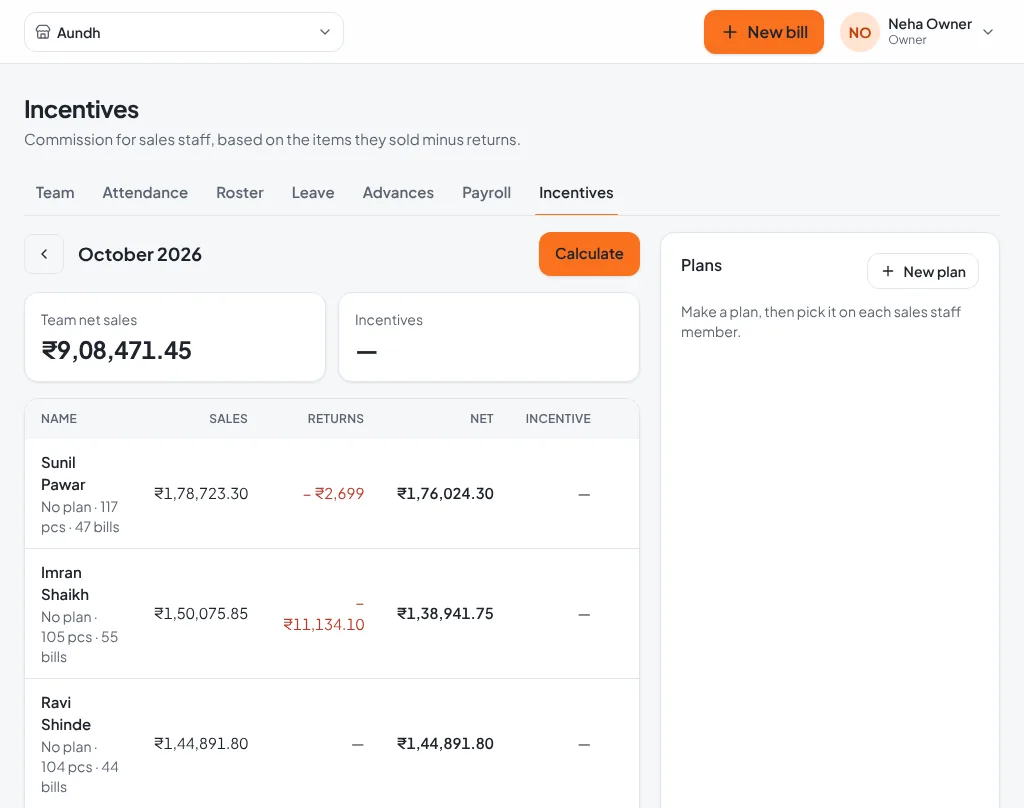Click the Plans panel heading

(x=701, y=265)
